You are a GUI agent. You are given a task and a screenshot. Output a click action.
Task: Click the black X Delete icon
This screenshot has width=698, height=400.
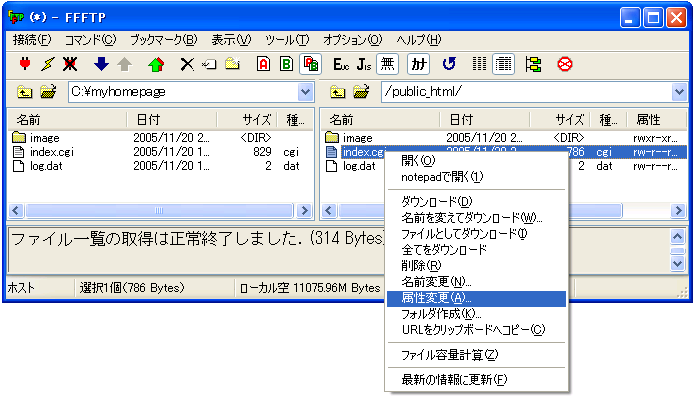click(186, 64)
